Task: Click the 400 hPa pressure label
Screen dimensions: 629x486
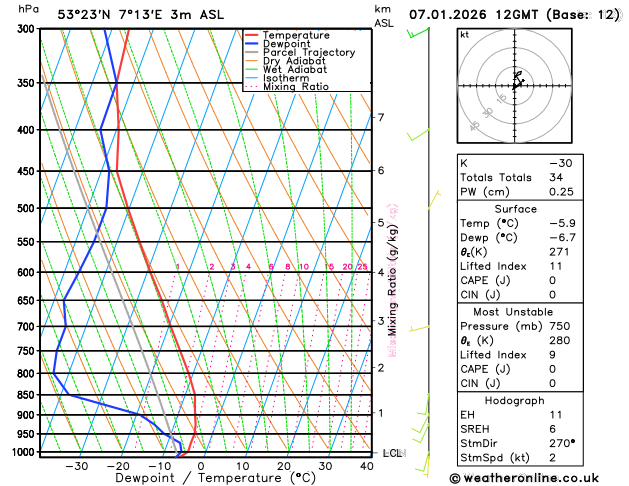Action: (28, 130)
